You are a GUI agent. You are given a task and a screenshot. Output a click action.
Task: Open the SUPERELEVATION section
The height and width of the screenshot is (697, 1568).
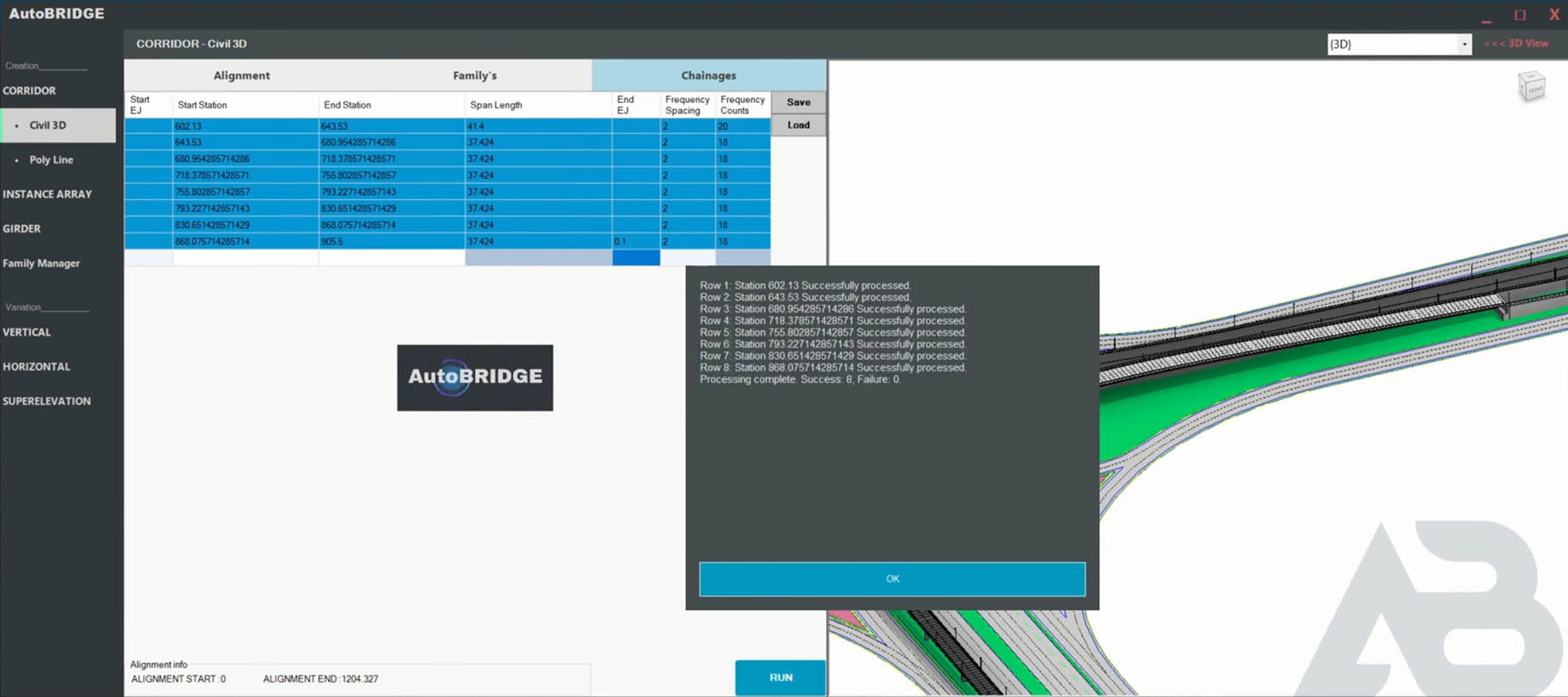tap(46, 401)
